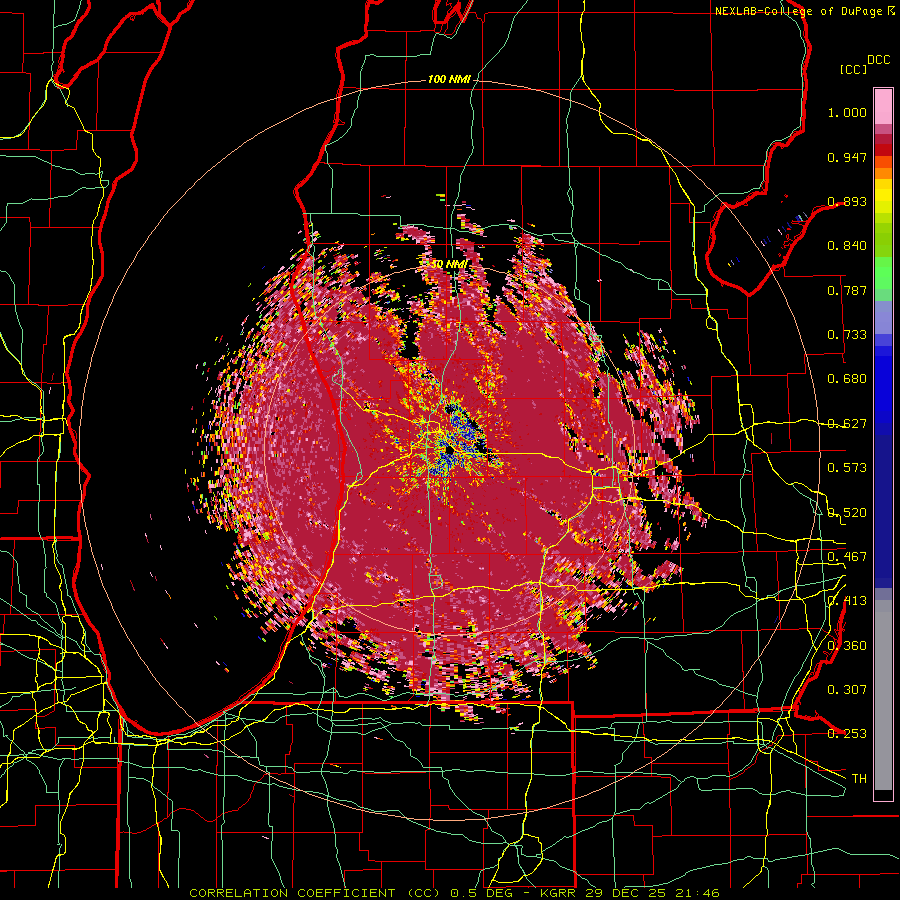Click the 1.000 legend value
Image resolution: width=900 pixels, height=900 pixels.
point(847,113)
